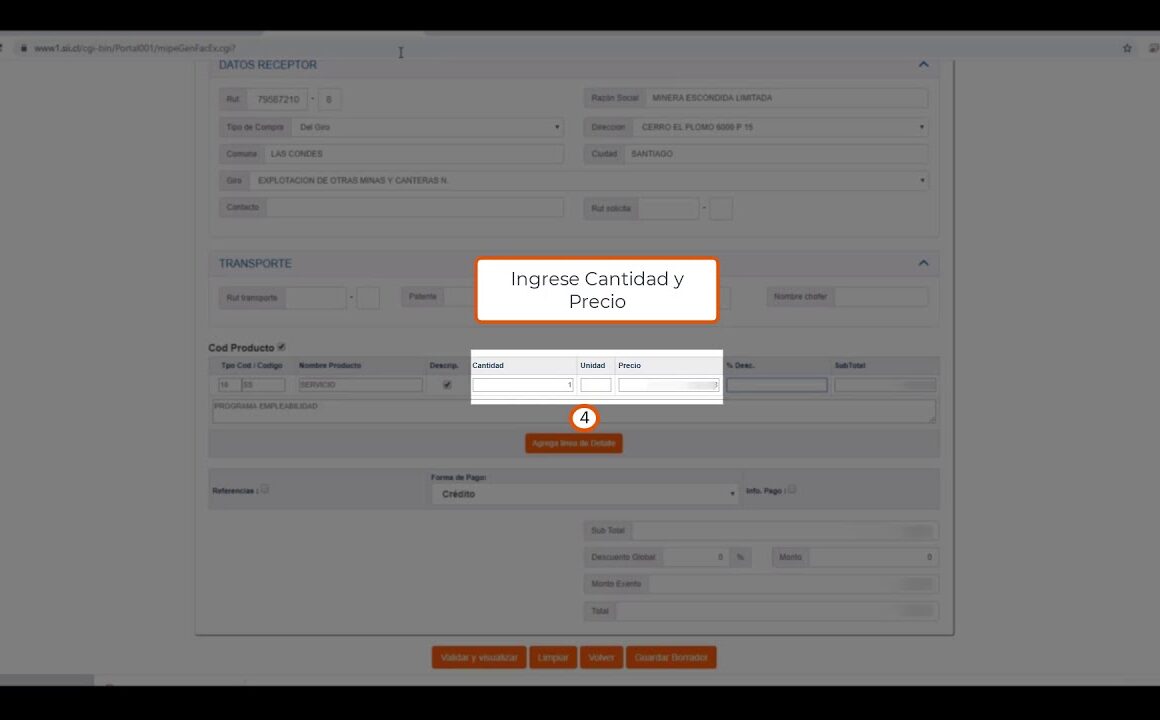The width and height of the screenshot is (1160, 720).
Task: Enable the Referencias checkbox
Action: click(265, 489)
